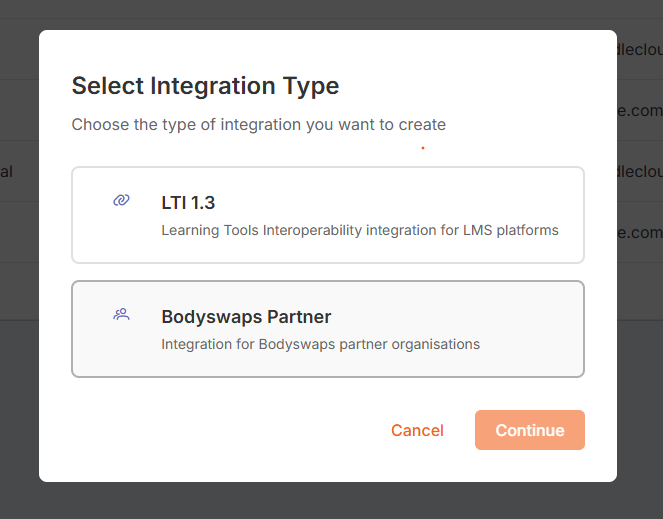Click the Learning Tools Interoperability description text

coord(359,230)
